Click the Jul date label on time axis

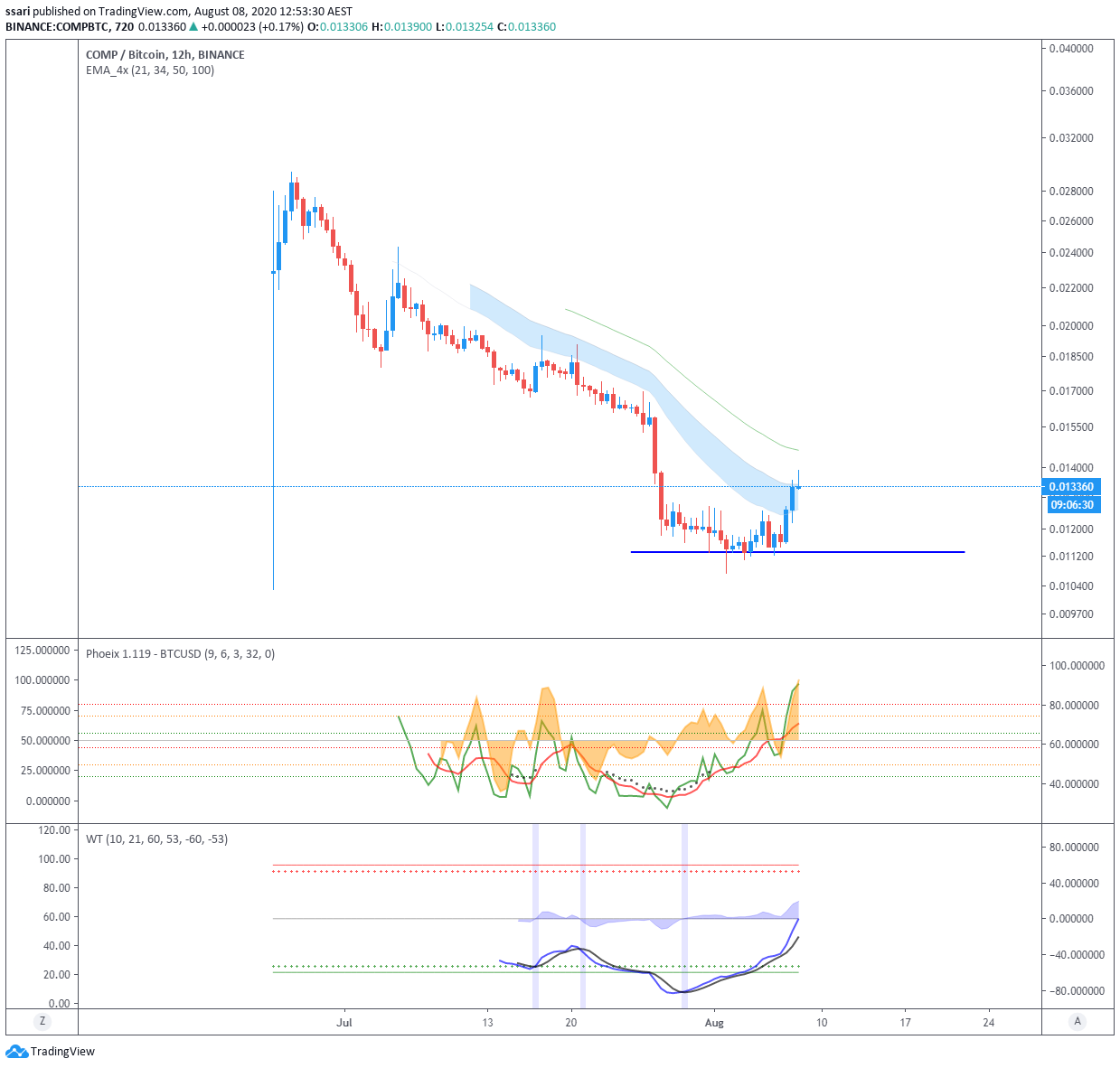(344, 1022)
